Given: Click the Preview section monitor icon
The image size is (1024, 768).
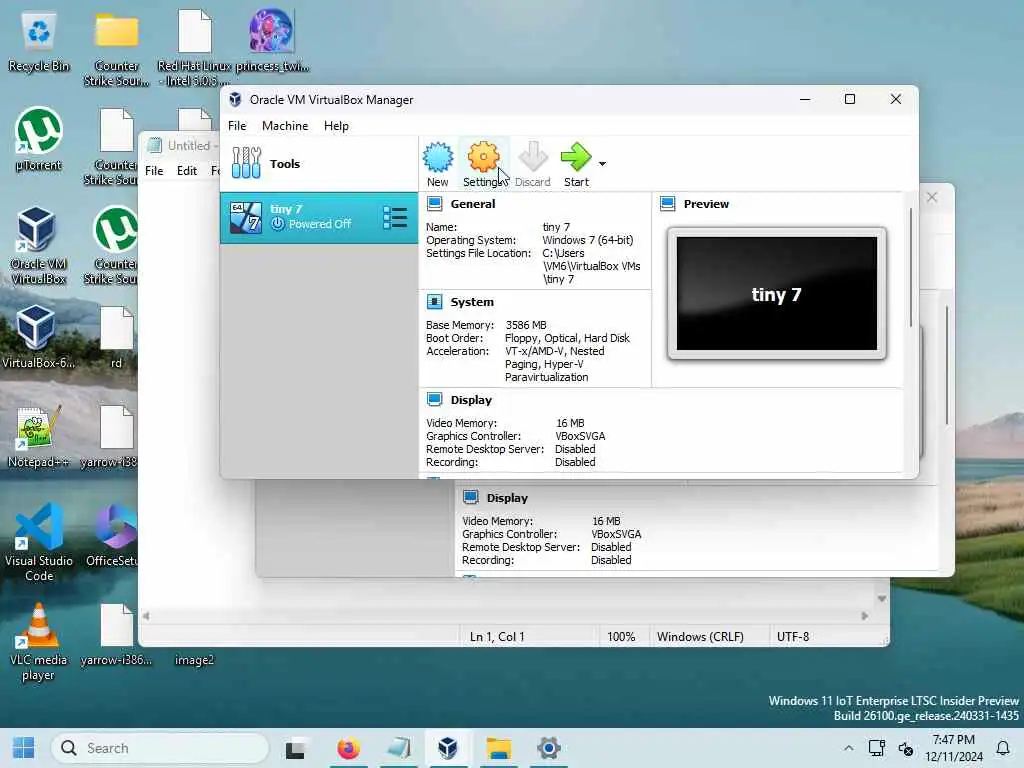Looking at the screenshot, I should [x=667, y=204].
